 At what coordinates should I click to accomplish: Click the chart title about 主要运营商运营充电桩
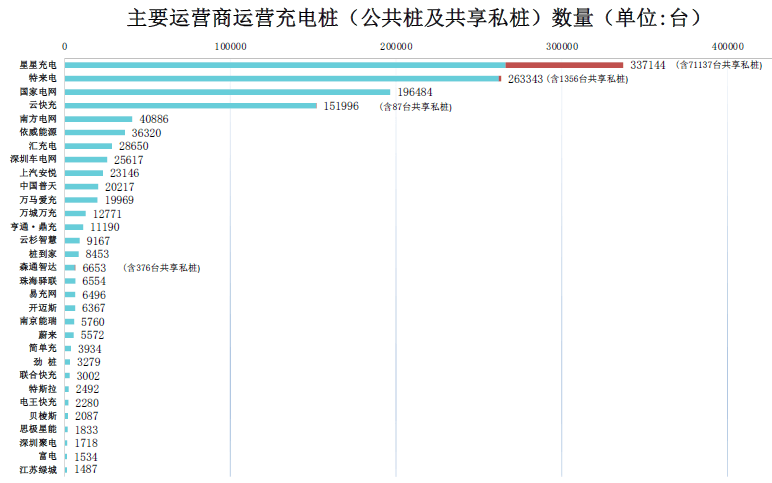(x=414, y=18)
